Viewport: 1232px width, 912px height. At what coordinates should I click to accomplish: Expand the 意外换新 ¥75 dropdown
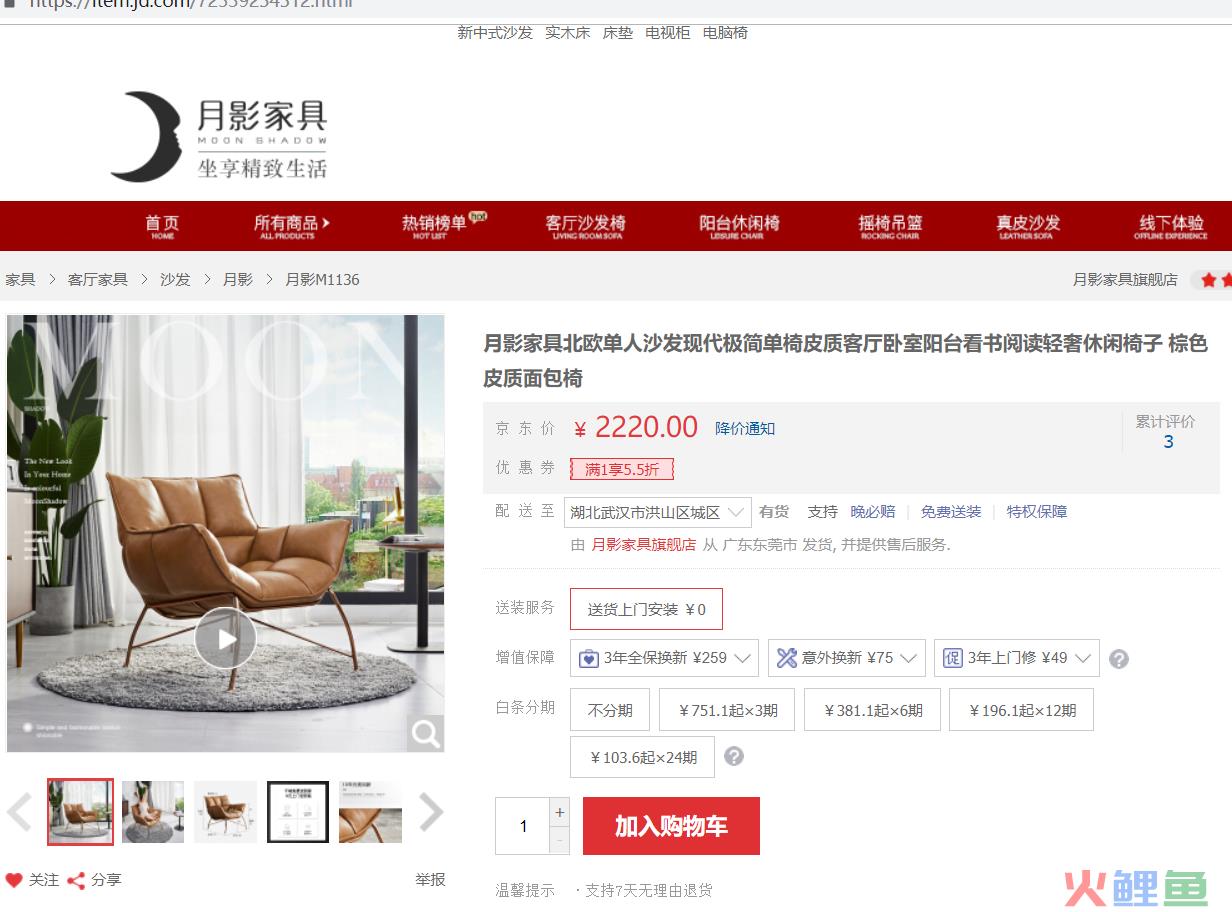click(847, 658)
